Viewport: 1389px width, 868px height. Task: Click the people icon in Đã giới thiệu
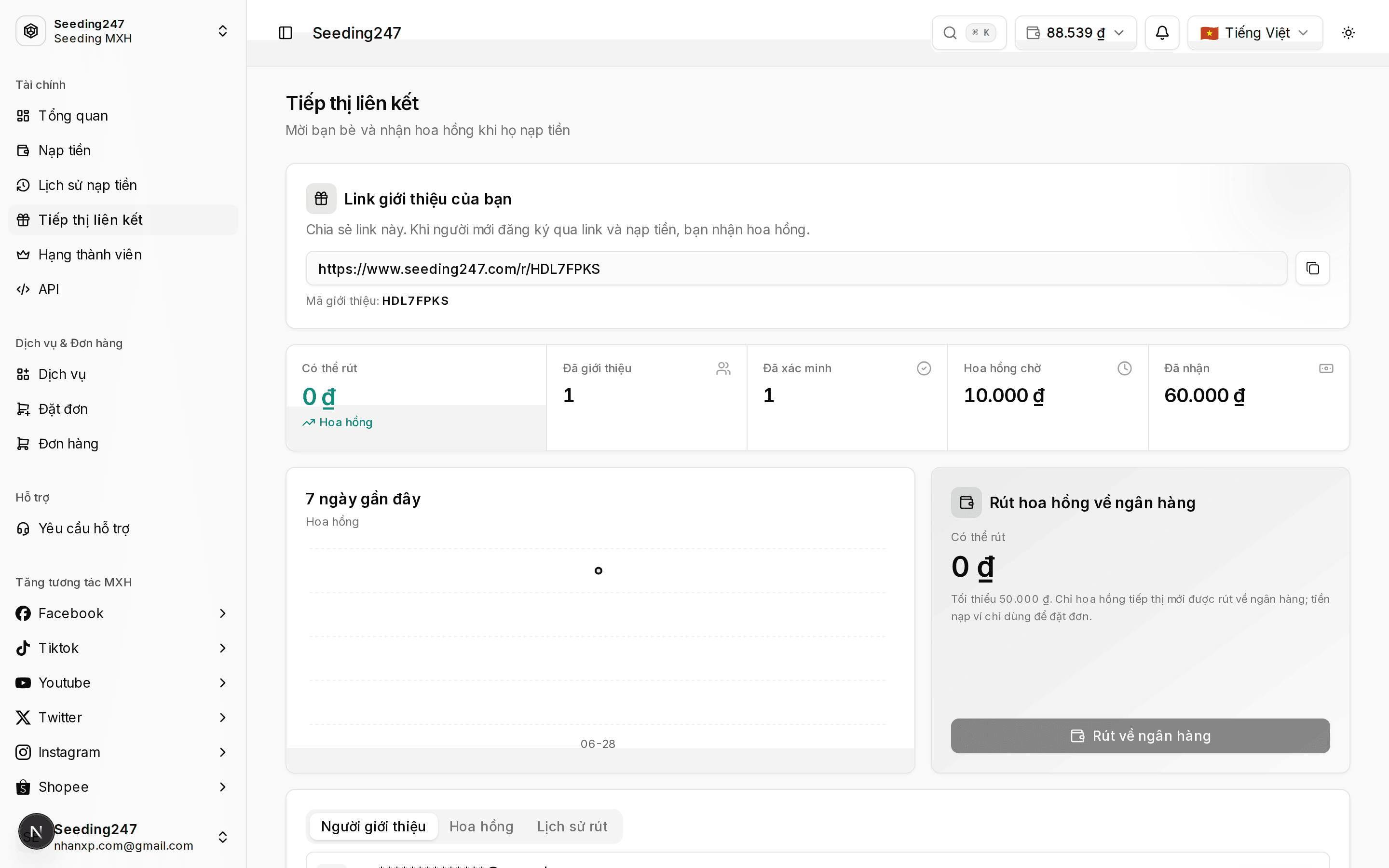tap(723, 368)
